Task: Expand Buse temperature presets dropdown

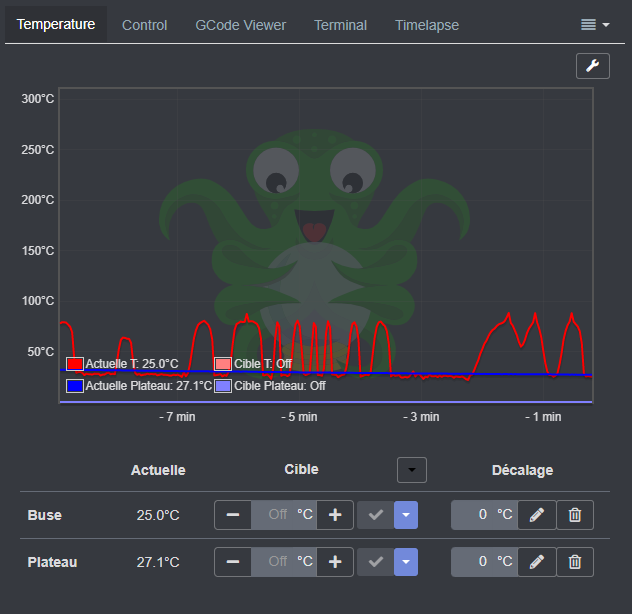Action: [406, 515]
